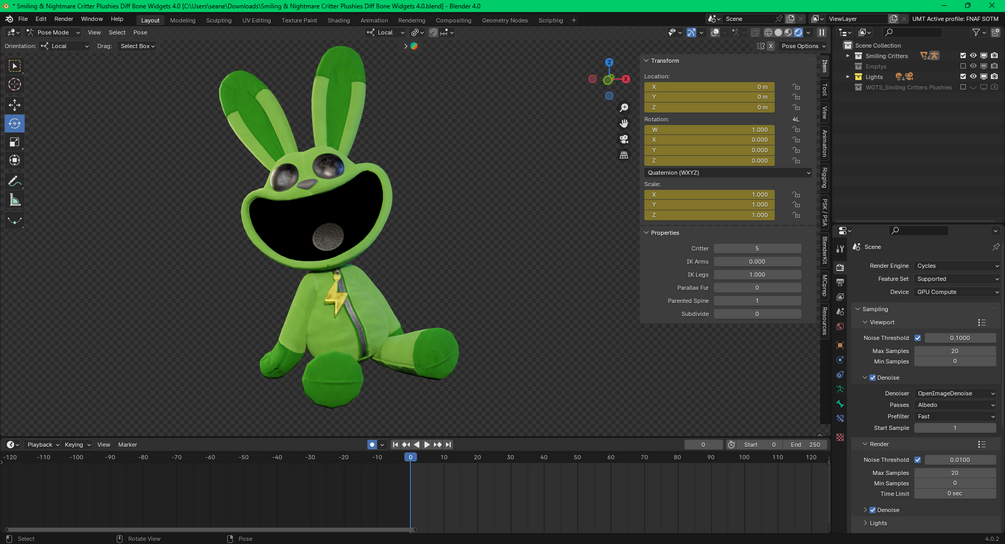Switch to the Sculpting workspace tab
The height and width of the screenshot is (544, 1005).
(218, 20)
